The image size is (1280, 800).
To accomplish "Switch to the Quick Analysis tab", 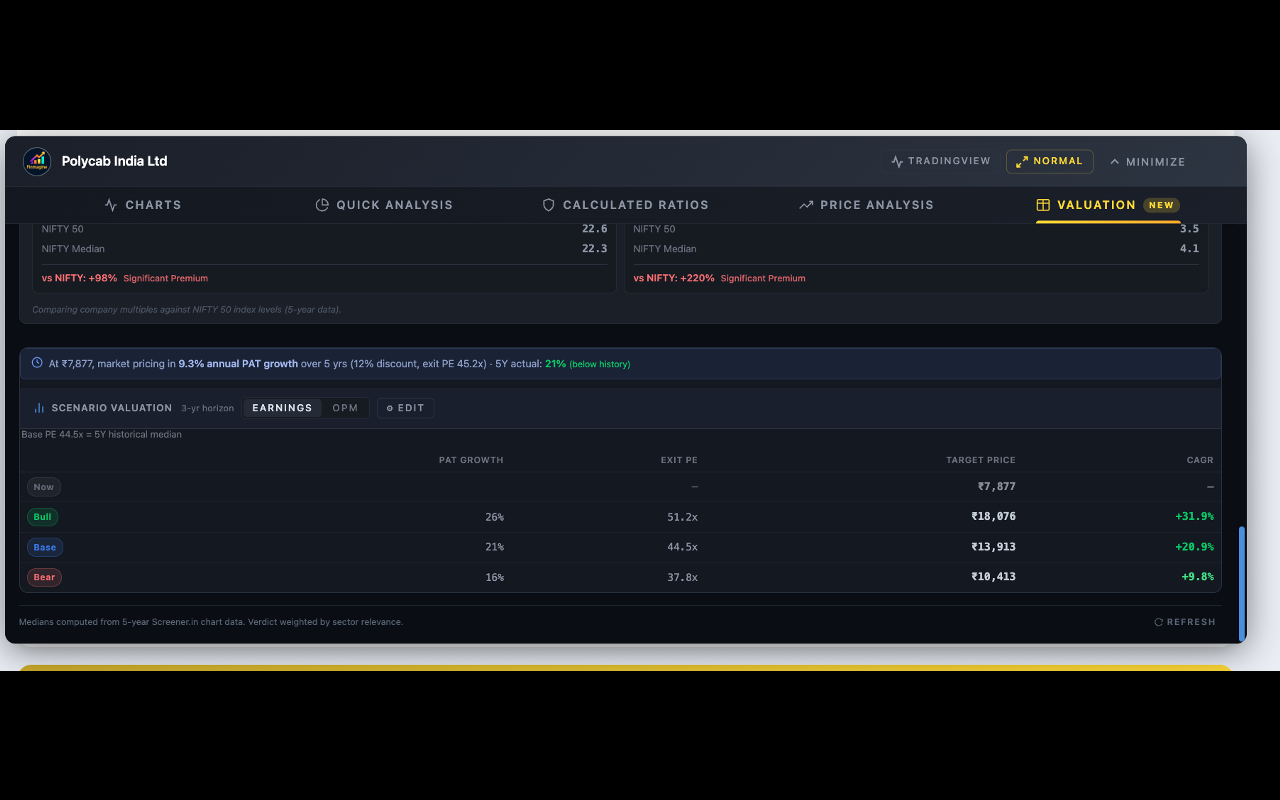I will click(x=384, y=205).
